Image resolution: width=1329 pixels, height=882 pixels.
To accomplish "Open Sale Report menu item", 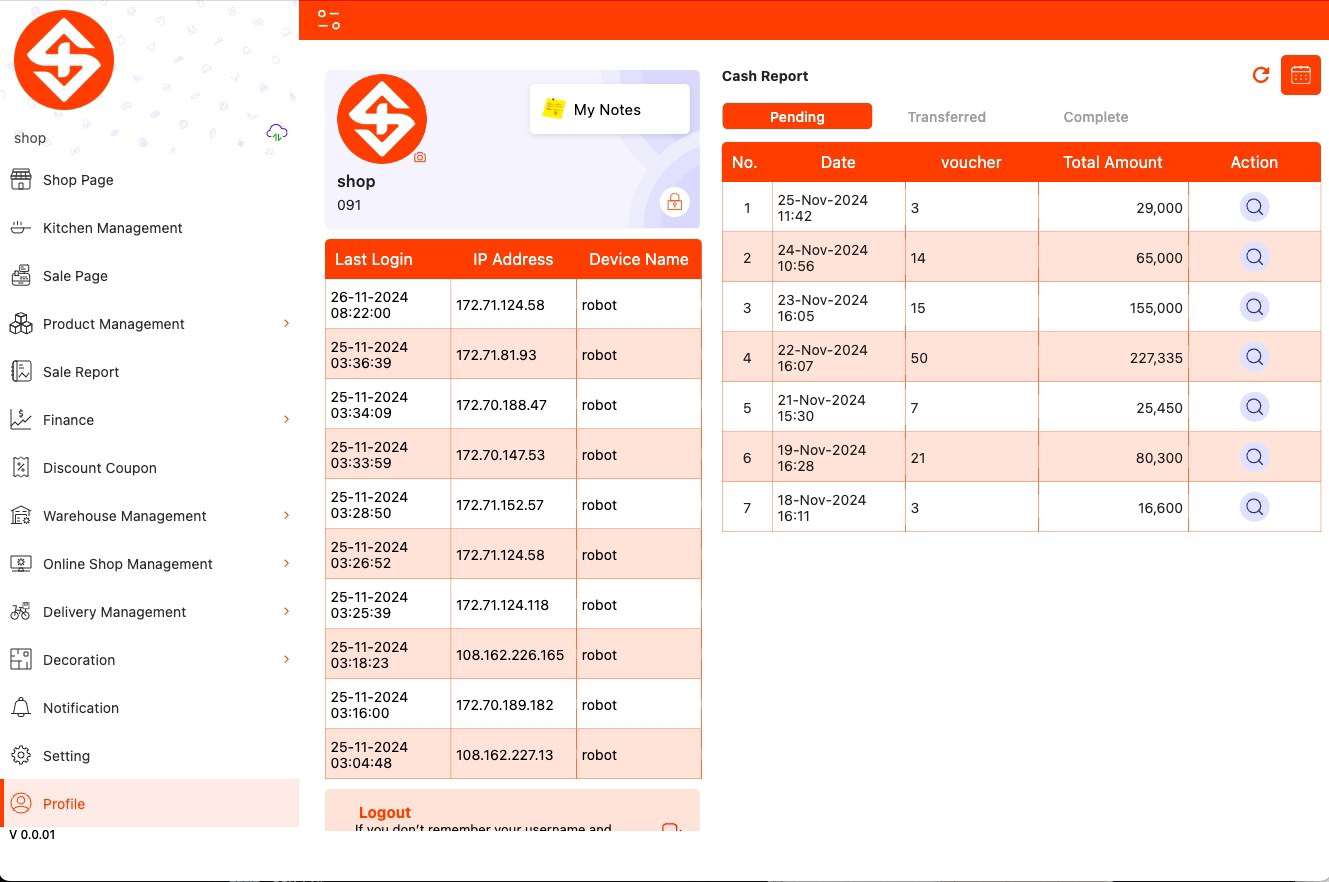I will (150, 372).
